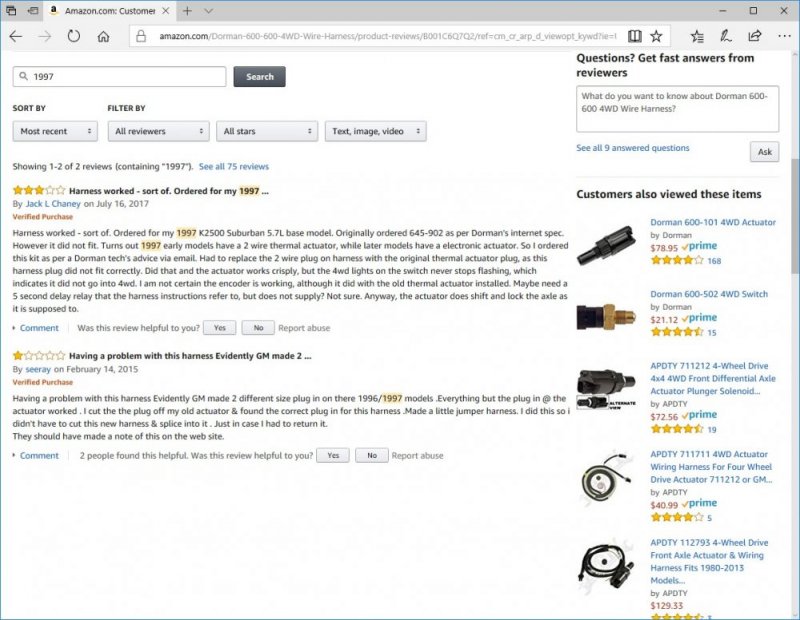Select the Amazon.com Customer reviews tab
Viewport: 800px width, 620px height.
(109, 11)
